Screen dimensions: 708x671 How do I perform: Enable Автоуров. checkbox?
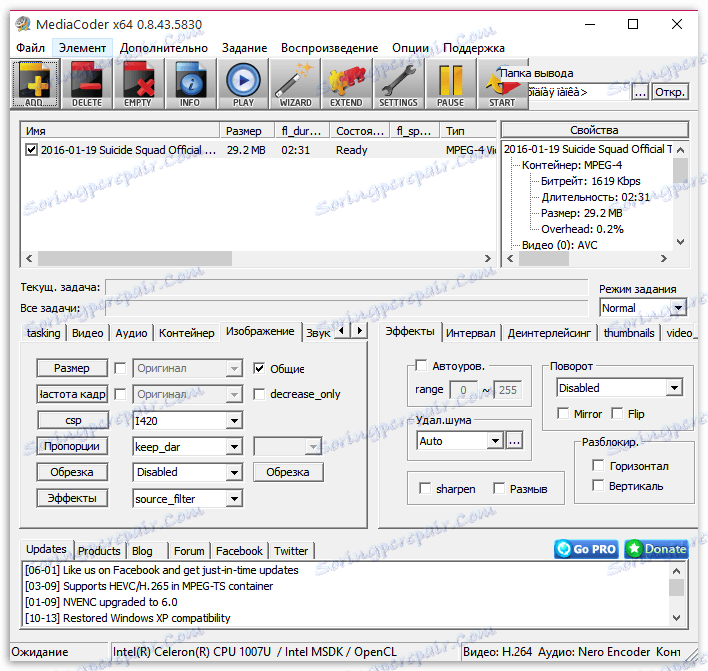coord(421,365)
